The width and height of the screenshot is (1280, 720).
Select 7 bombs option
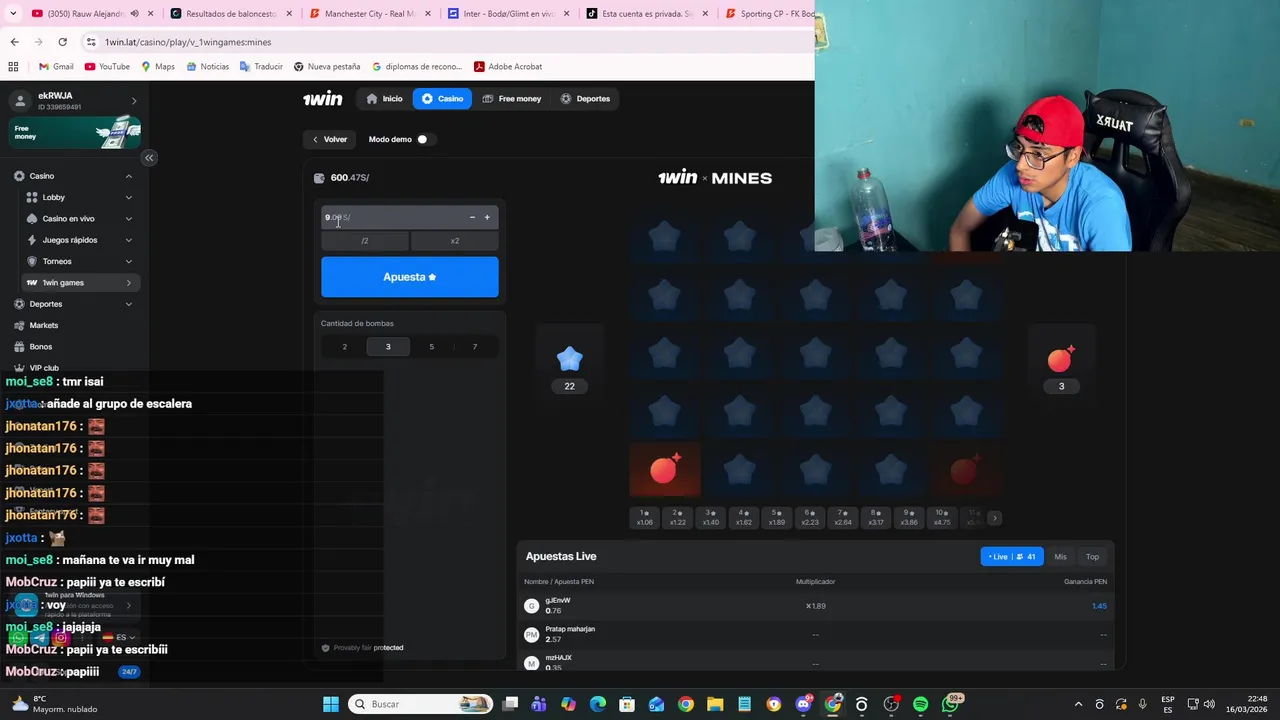click(x=474, y=347)
